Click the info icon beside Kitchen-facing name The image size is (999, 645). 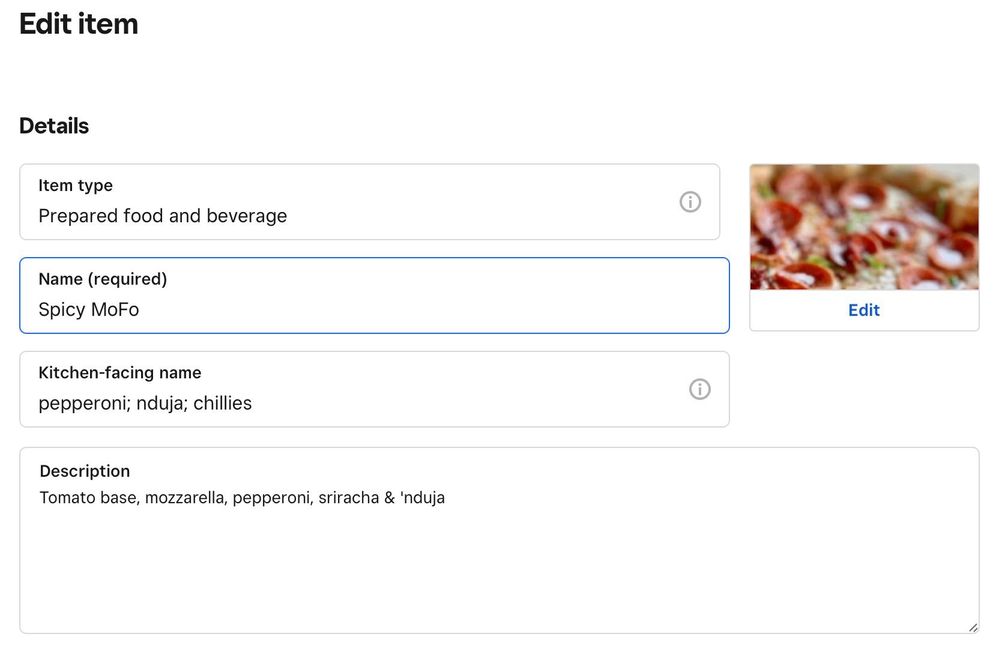[x=700, y=389]
